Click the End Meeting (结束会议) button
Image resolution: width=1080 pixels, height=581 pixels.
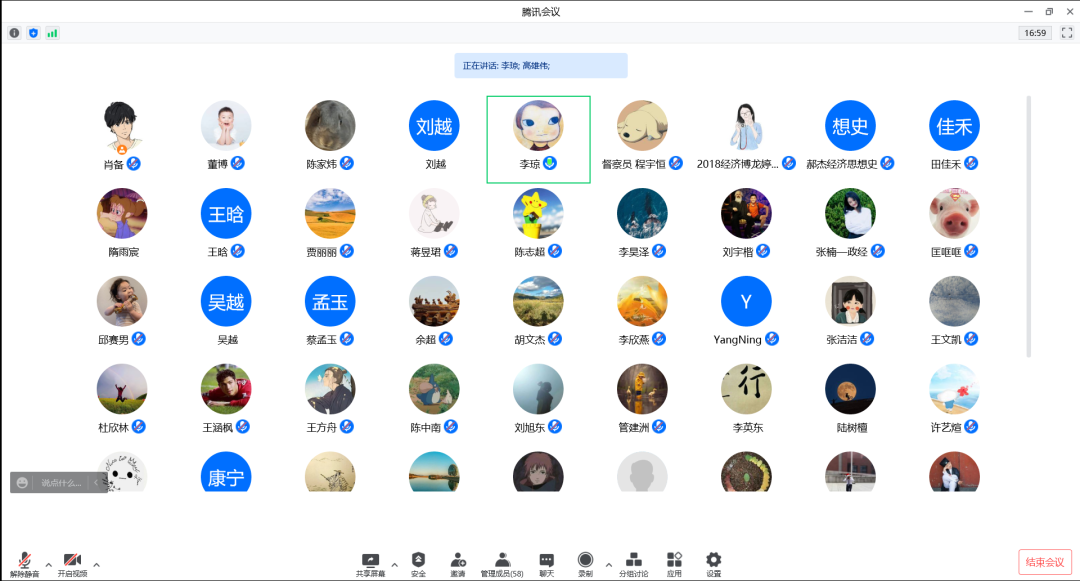(1045, 562)
